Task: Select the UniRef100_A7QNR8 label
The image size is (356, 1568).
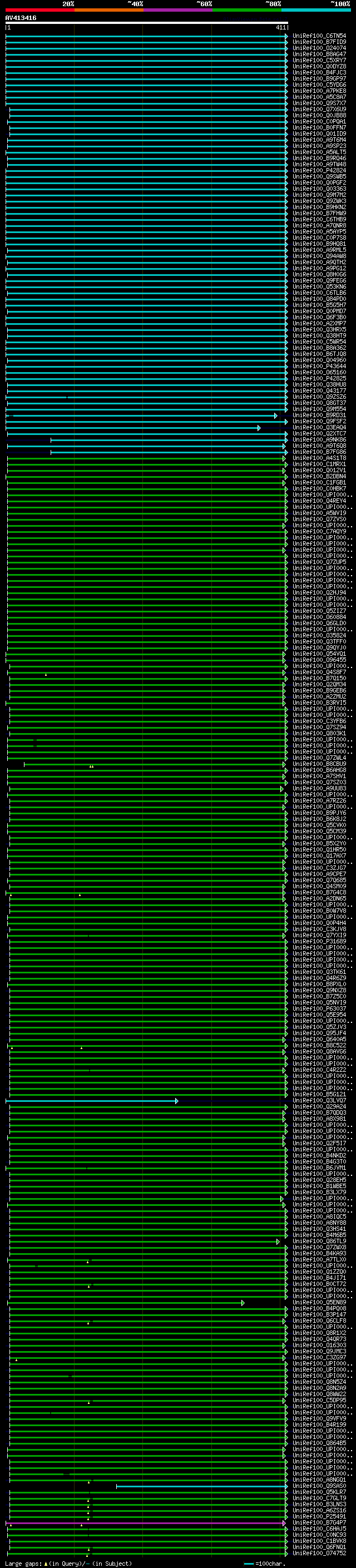Action: point(319,225)
